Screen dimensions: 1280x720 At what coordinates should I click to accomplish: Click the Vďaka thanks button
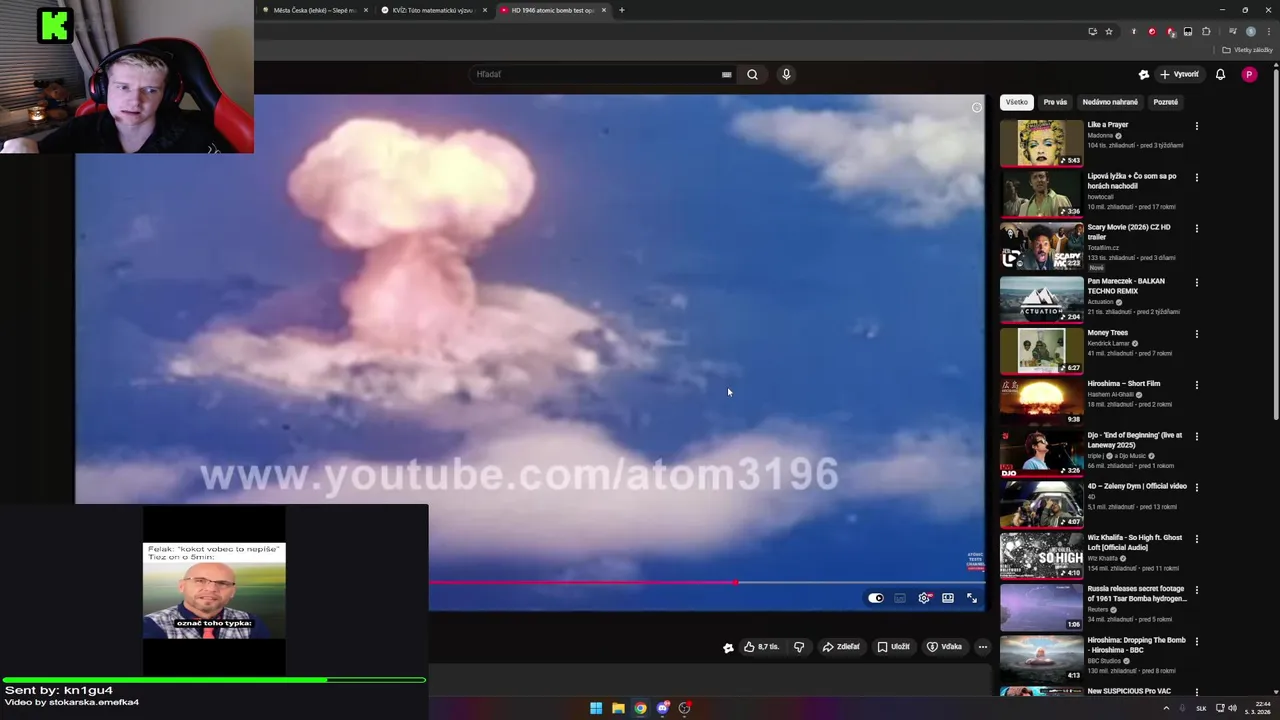pos(945,647)
